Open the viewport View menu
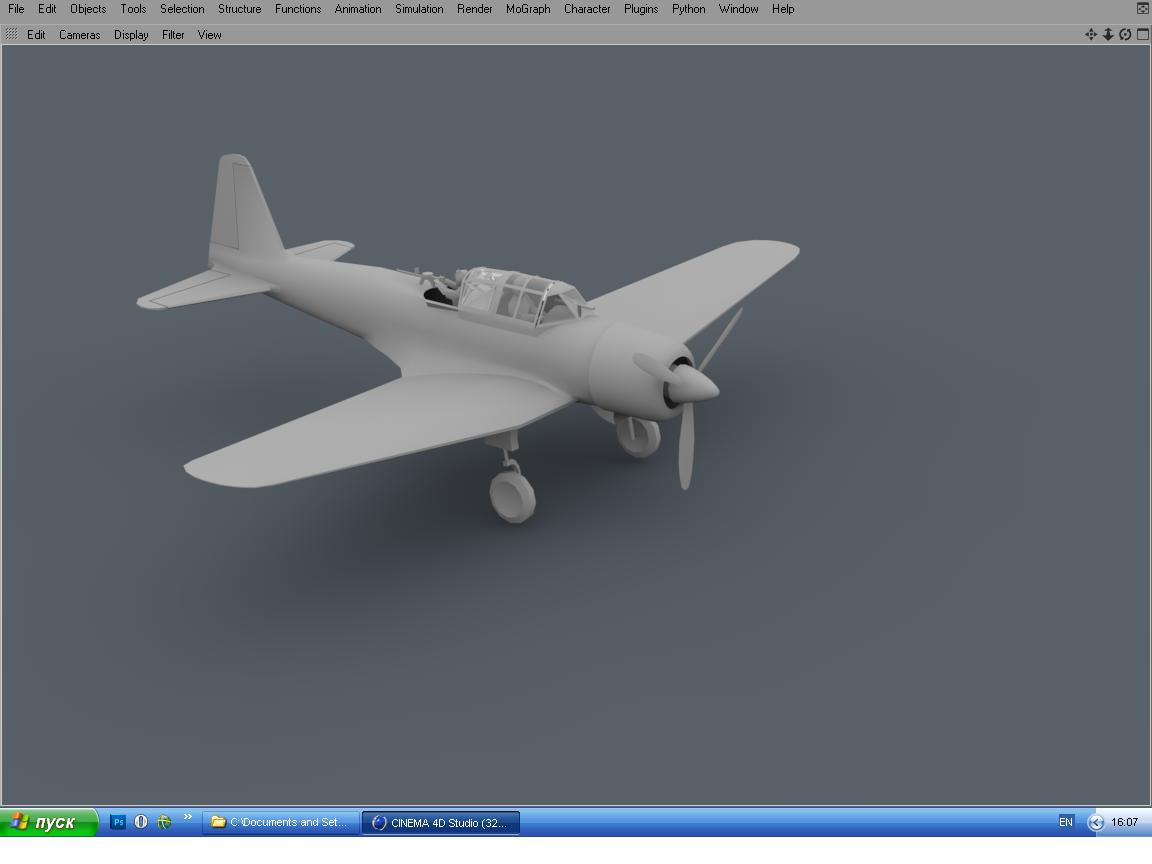The width and height of the screenshot is (1152, 864). [x=209, y=35]
